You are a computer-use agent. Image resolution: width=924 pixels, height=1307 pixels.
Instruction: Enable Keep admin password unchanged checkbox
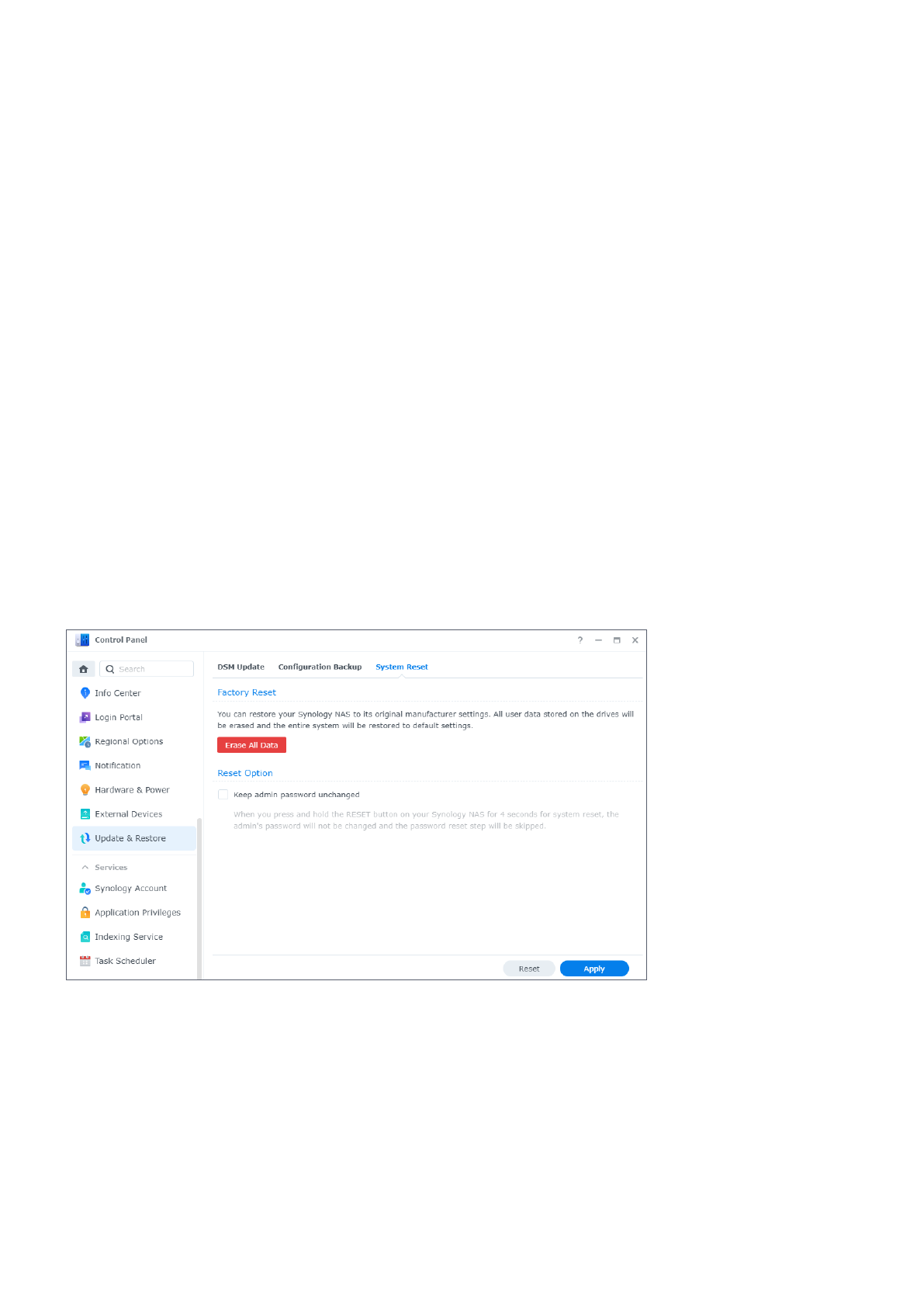(223, 795)
